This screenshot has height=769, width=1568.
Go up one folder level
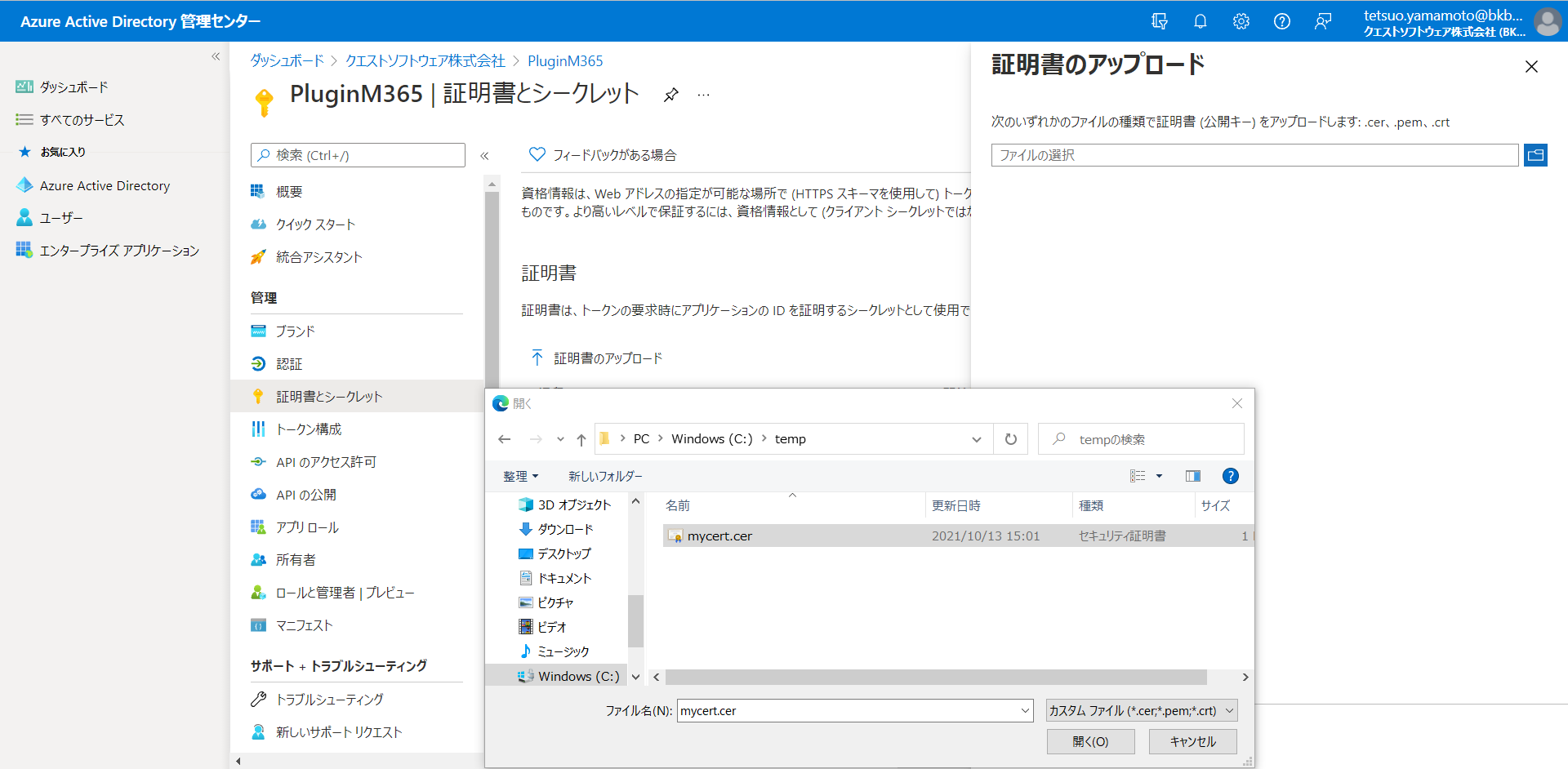pos(581,439)
